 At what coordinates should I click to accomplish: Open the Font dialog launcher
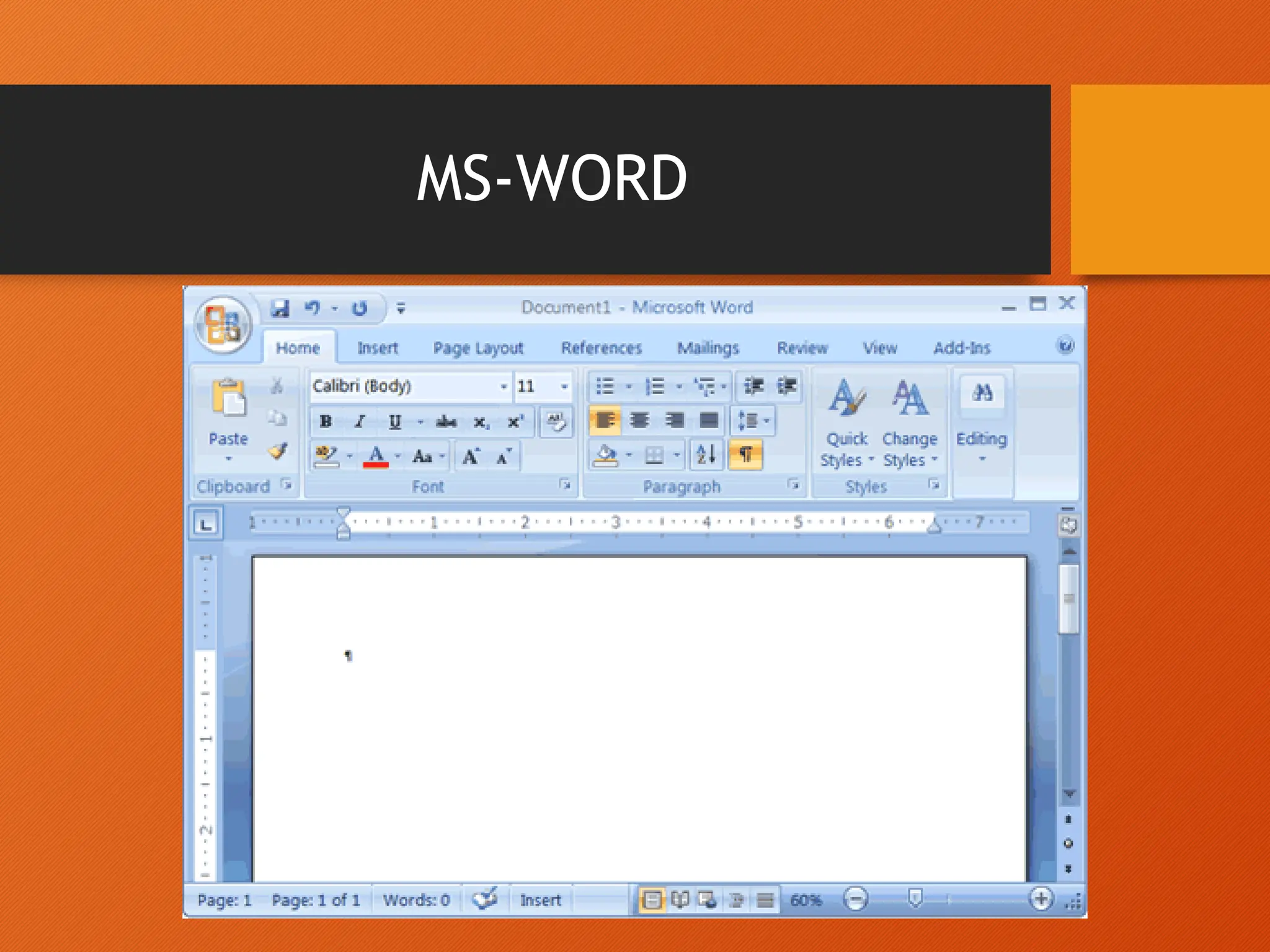pos(564,484)
